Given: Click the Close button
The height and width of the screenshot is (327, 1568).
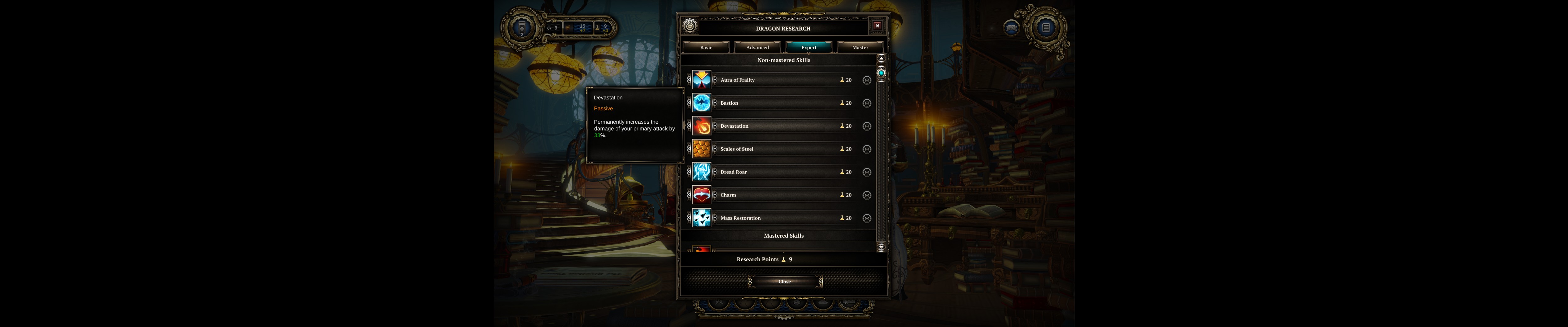Looking at the screenshot, I should pyautogui.click(x=785, y=281).
